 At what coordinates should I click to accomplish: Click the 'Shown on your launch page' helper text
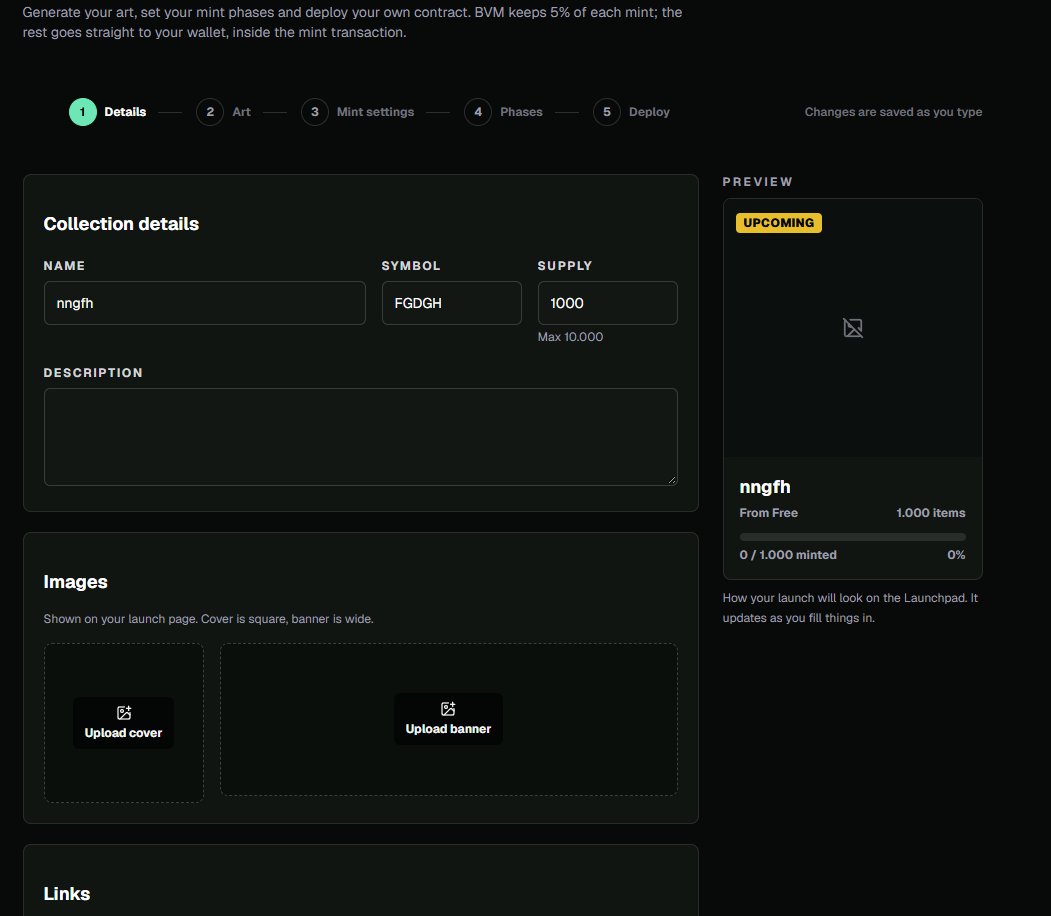pyautogui.click(x=208, y=618)
